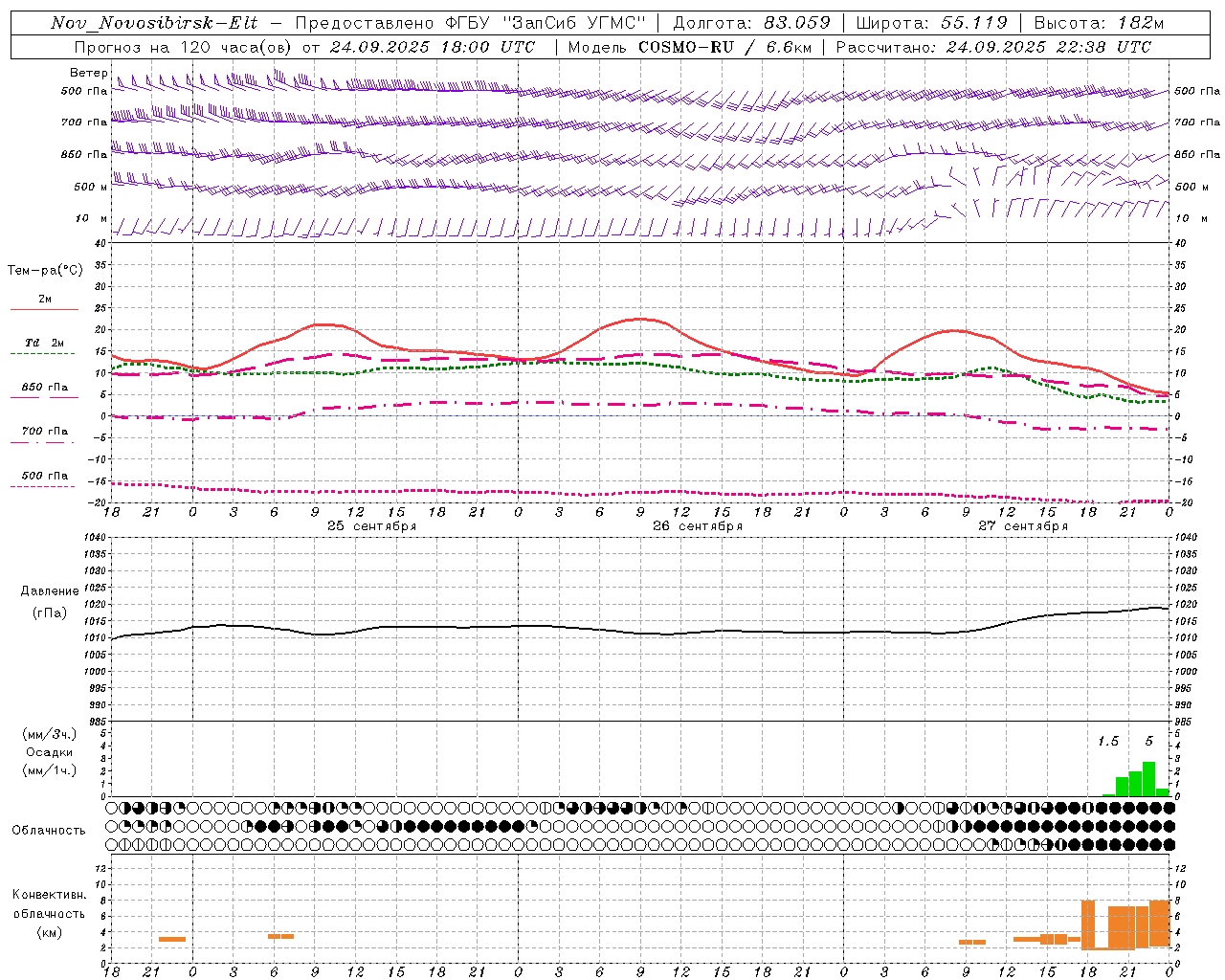The width and height of the screenshot is (1225, 980).
Task: Click the longitude value "Долгота: 83.059"
Action: point(751,23)
